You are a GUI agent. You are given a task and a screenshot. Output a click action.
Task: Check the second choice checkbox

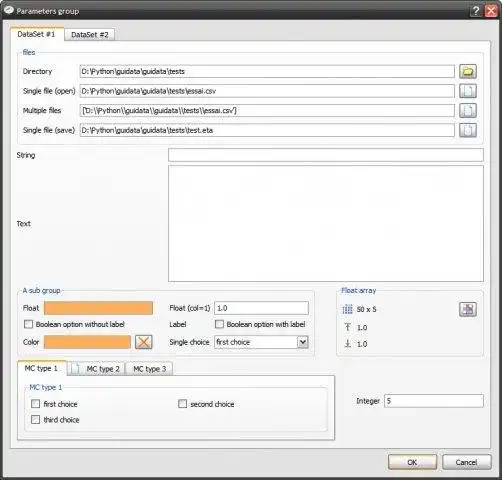pyautogui.click(x=182, y=404)
